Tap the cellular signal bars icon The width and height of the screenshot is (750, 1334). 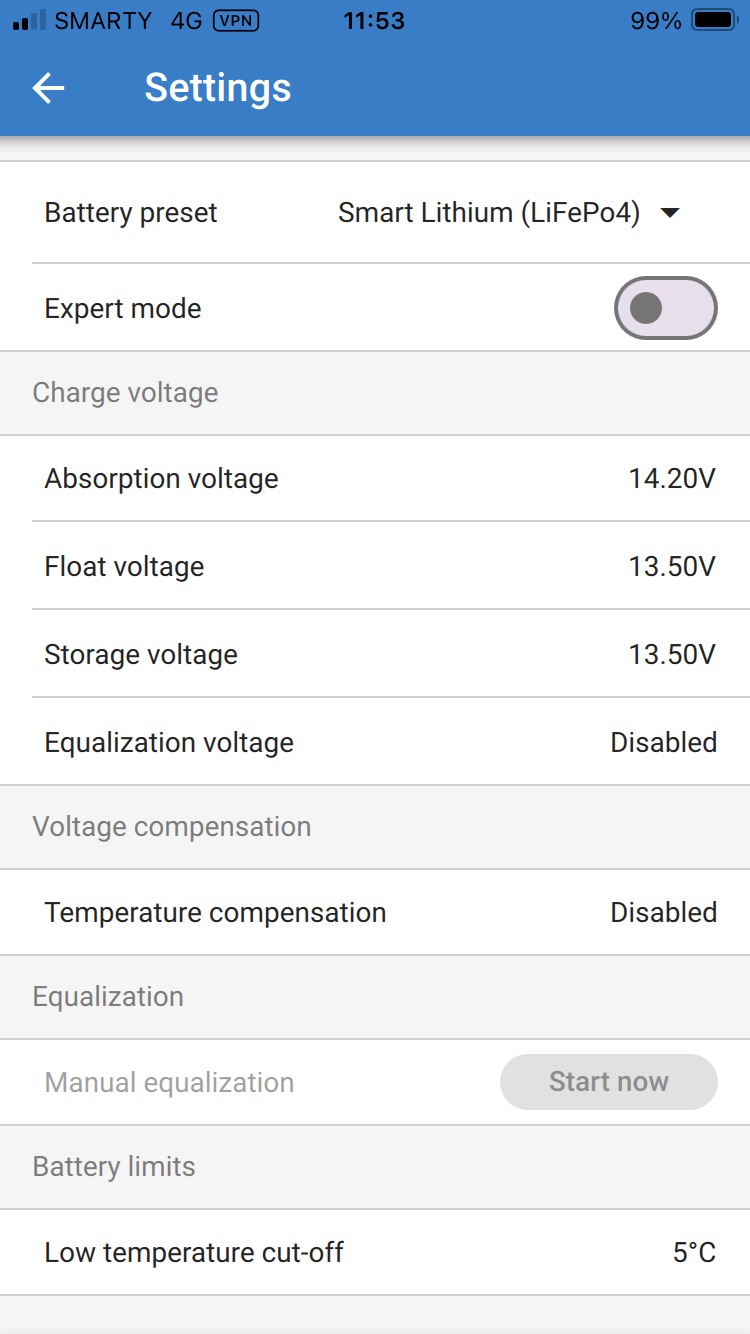(29, 21)
